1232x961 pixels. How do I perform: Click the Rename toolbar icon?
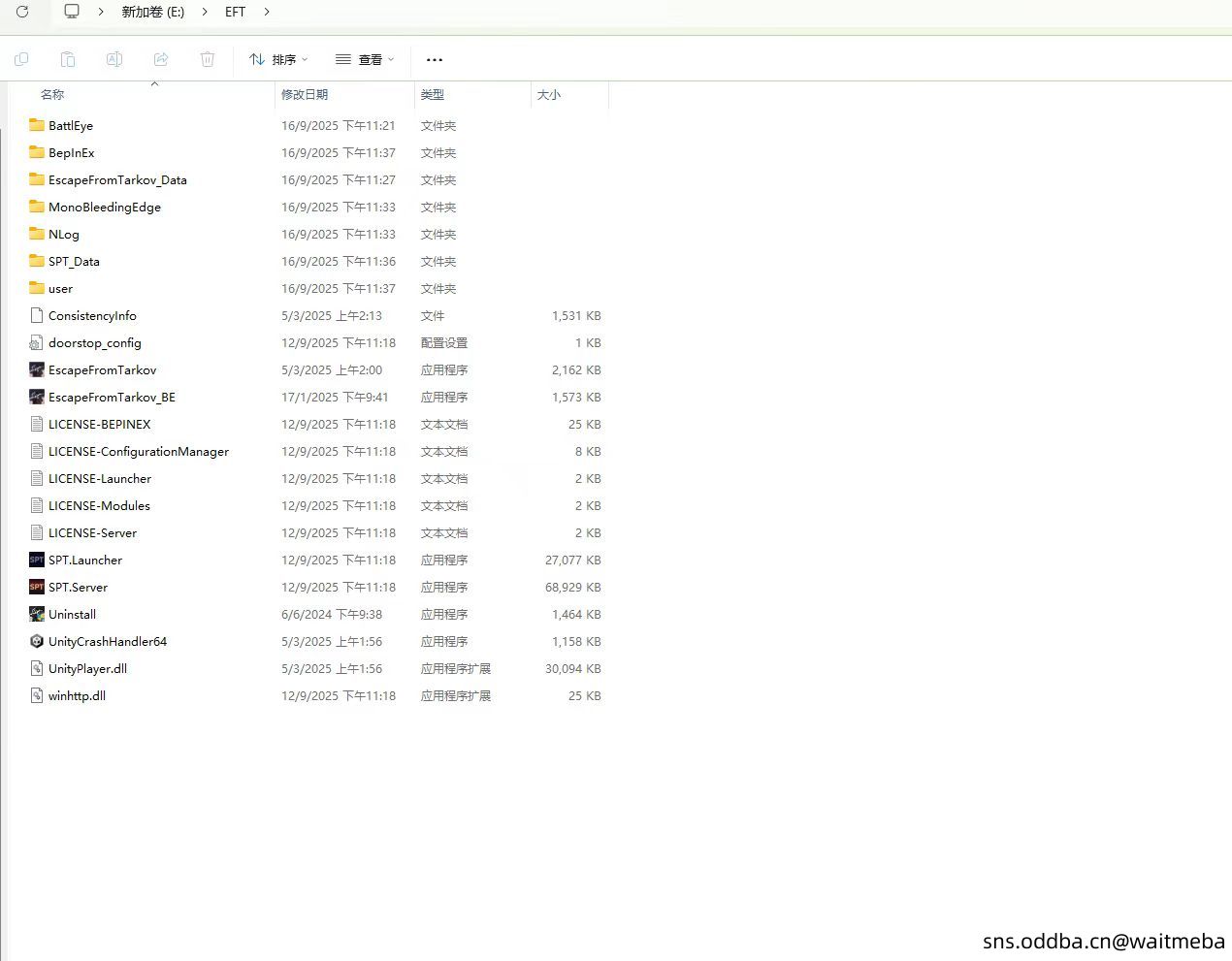[x=114, y=59]
